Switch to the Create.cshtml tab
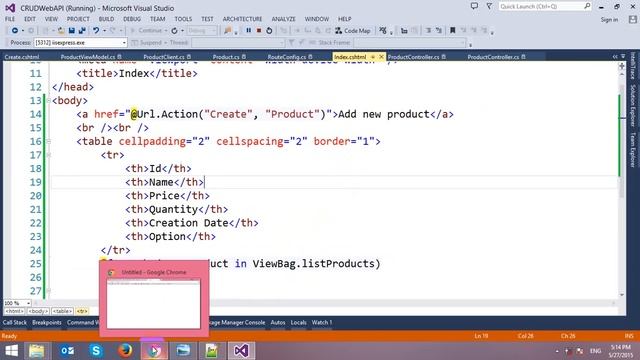This screenshot has width=640, height=360. coord(22,57)
